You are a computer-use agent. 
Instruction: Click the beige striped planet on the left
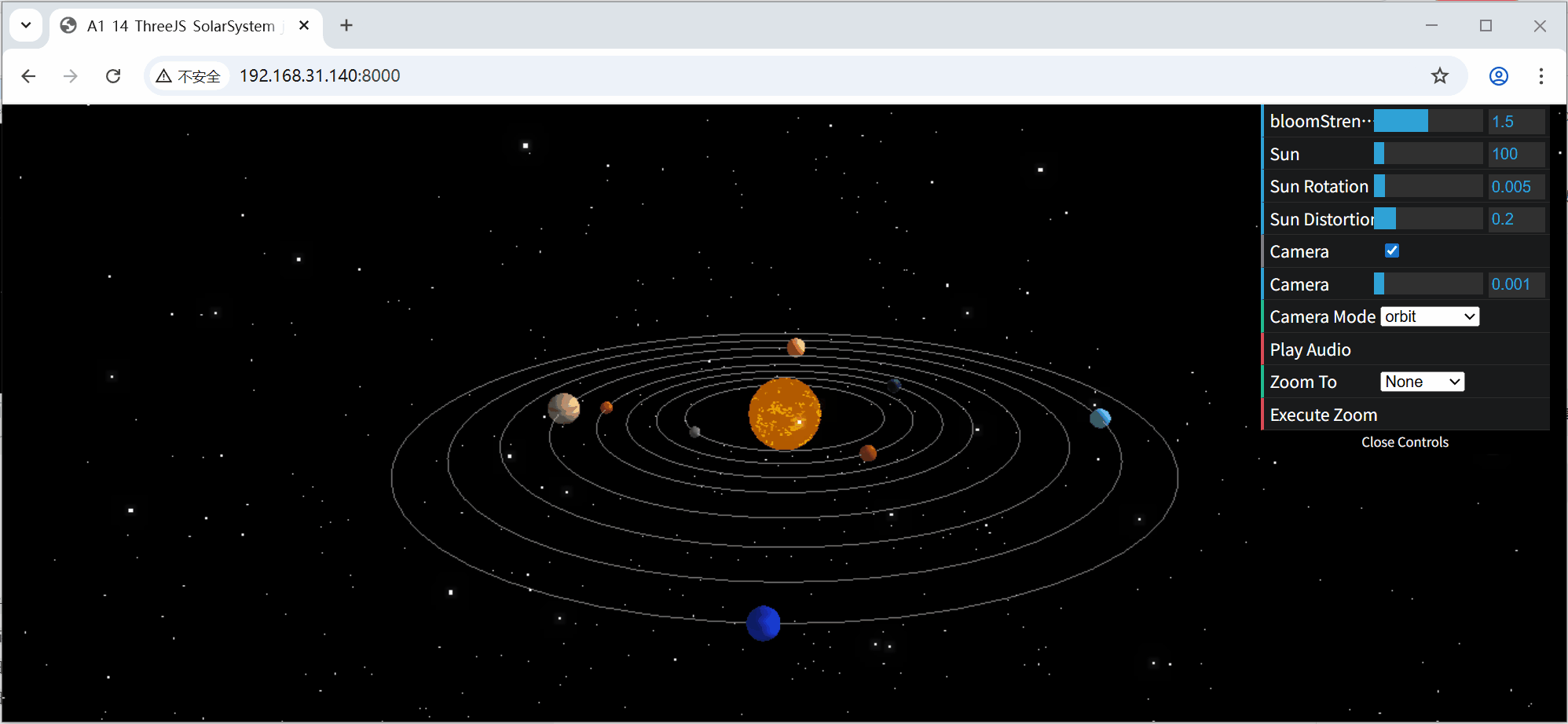click(x=563, y=408)
